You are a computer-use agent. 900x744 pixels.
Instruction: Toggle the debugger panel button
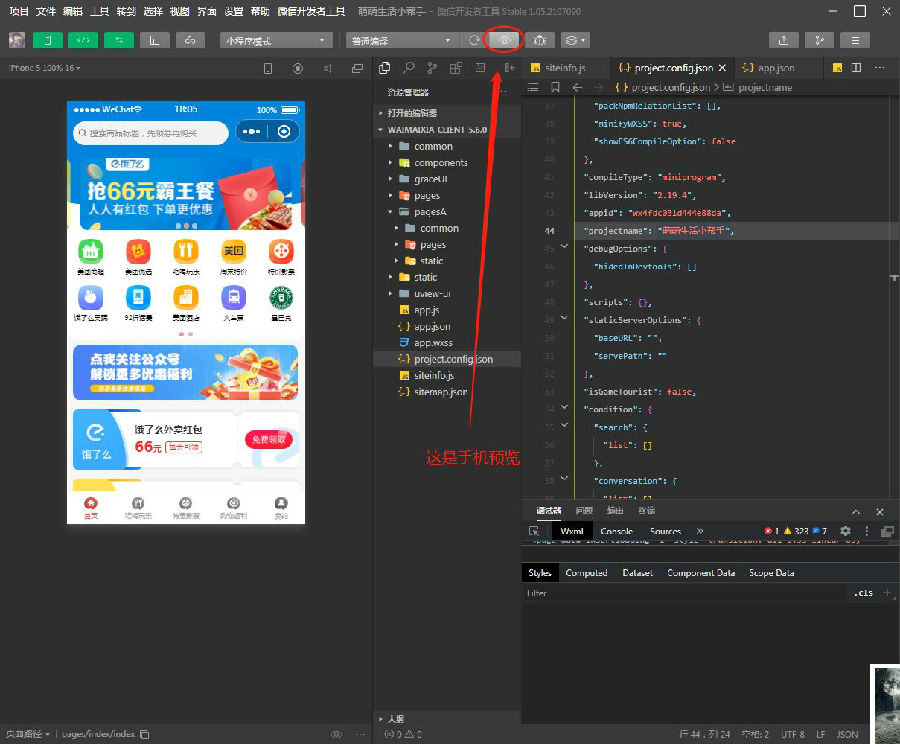(119, 40)
